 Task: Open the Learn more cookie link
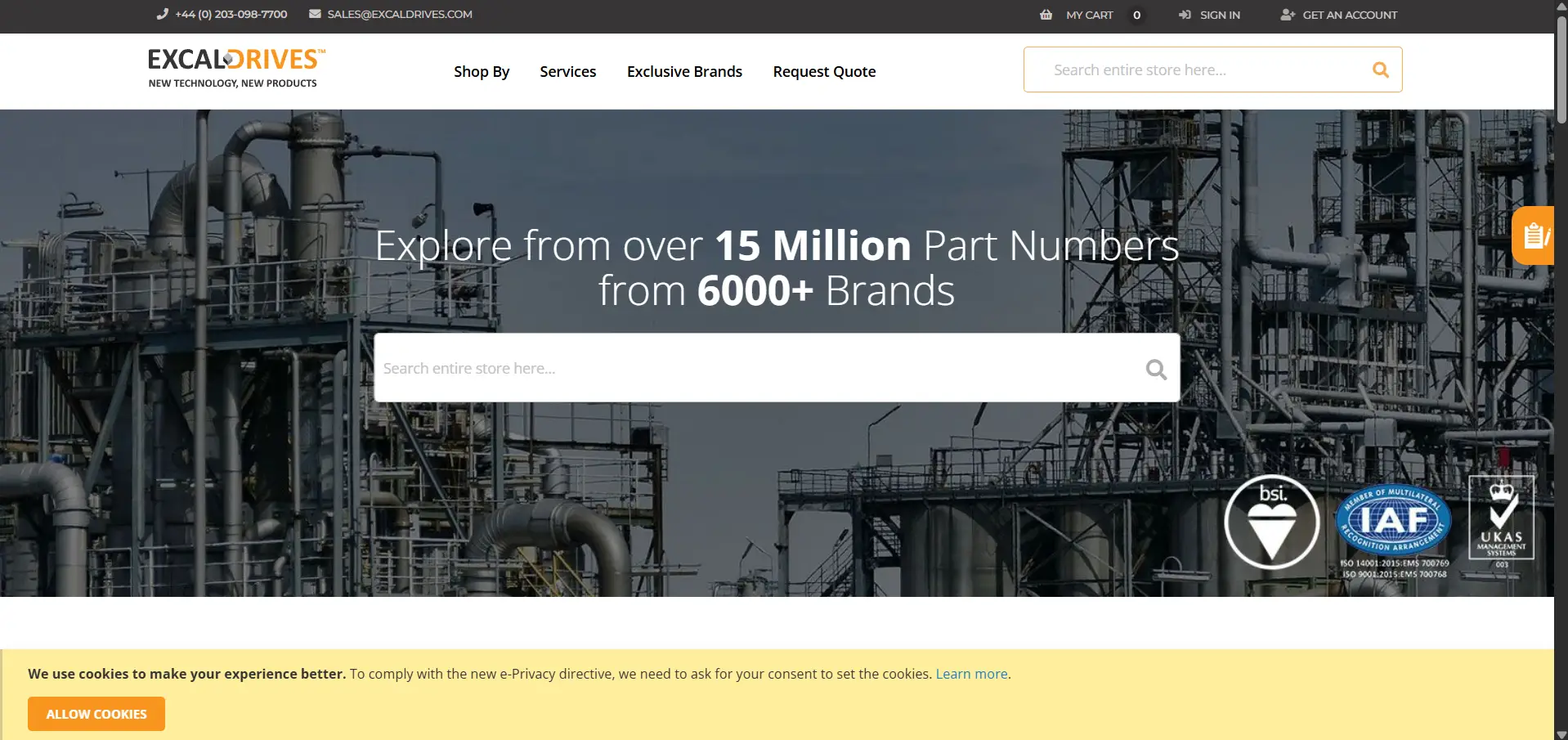[971, 674]
